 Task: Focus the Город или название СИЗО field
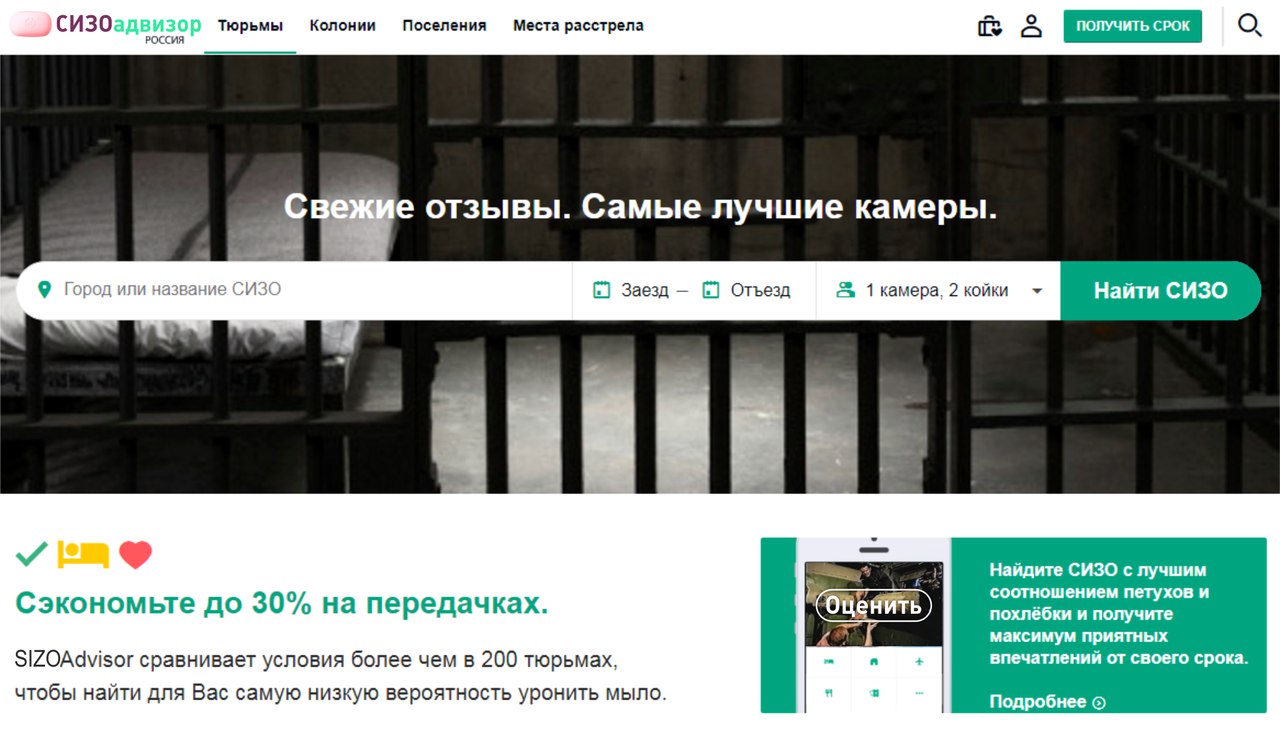[295, 290]
